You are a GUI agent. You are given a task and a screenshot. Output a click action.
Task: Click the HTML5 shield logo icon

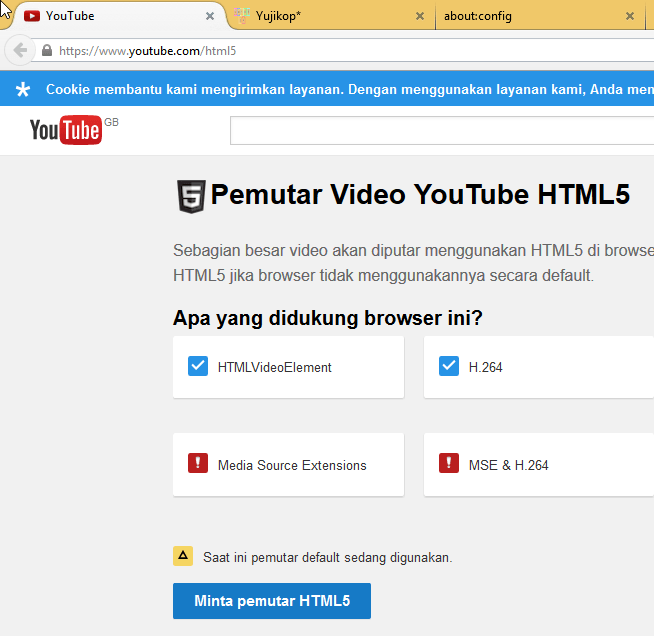click(x=191, y=196)
